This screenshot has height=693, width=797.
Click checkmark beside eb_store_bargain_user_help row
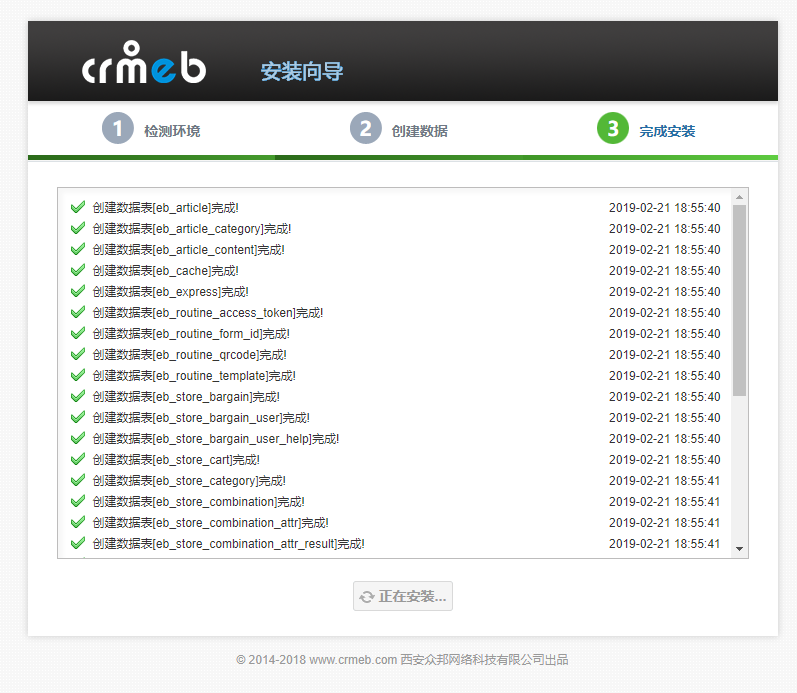[78, 438]
